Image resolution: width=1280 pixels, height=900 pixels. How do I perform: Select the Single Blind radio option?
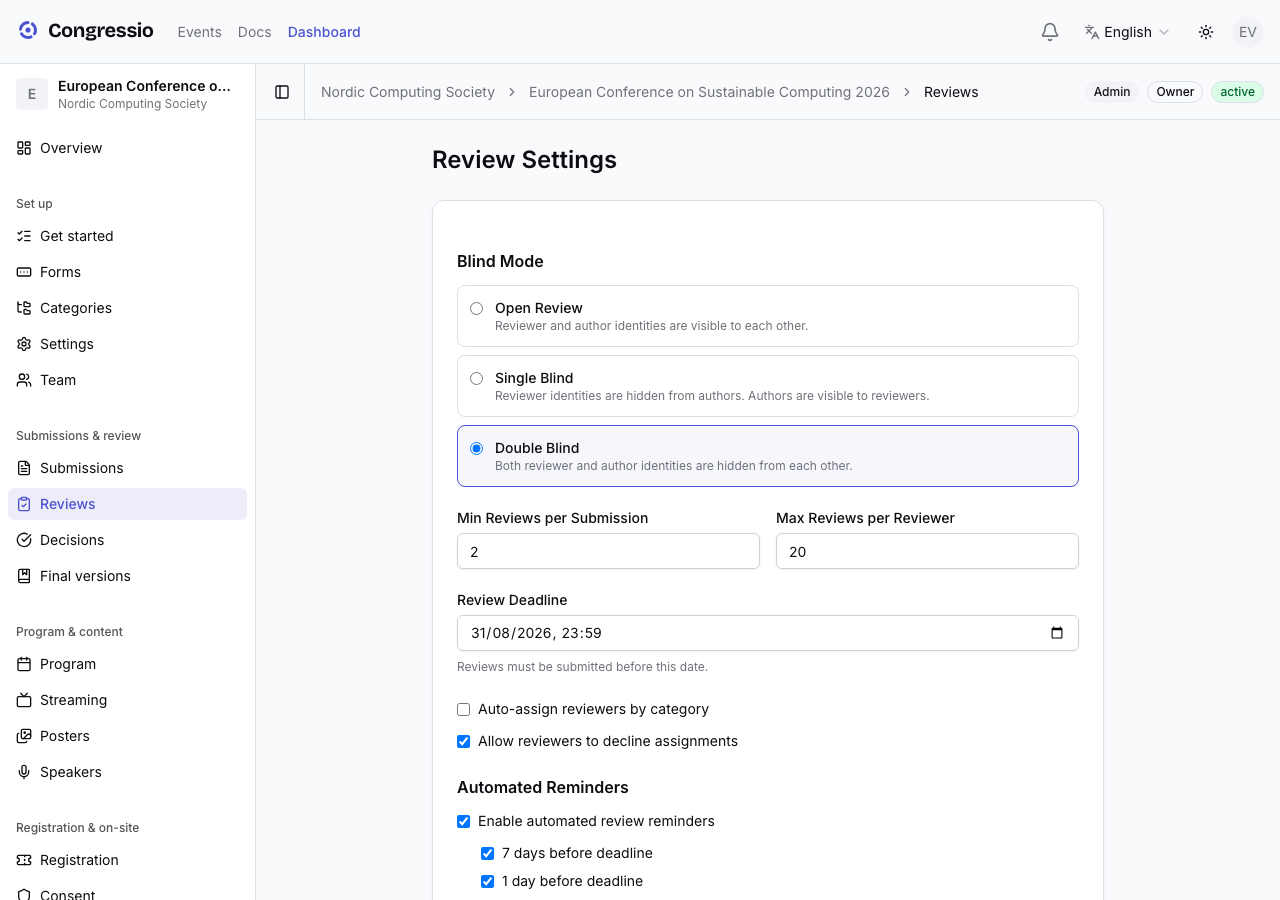click(x=477, y=378)
